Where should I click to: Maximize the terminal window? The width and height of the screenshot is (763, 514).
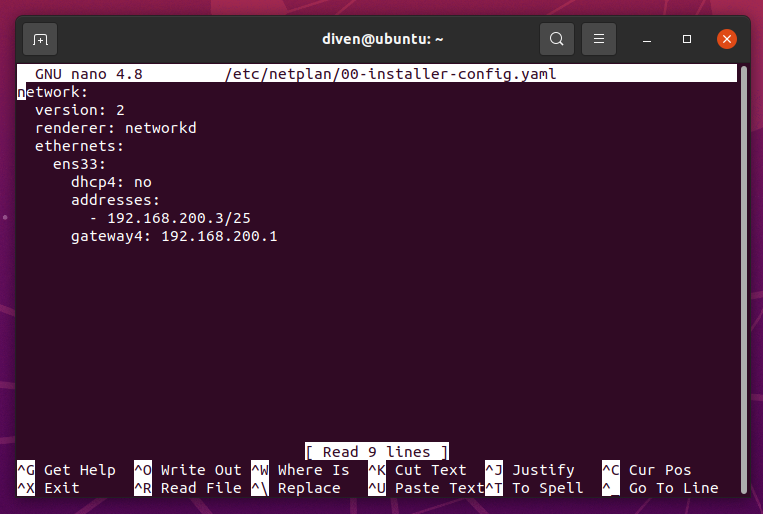click(687, 40)
